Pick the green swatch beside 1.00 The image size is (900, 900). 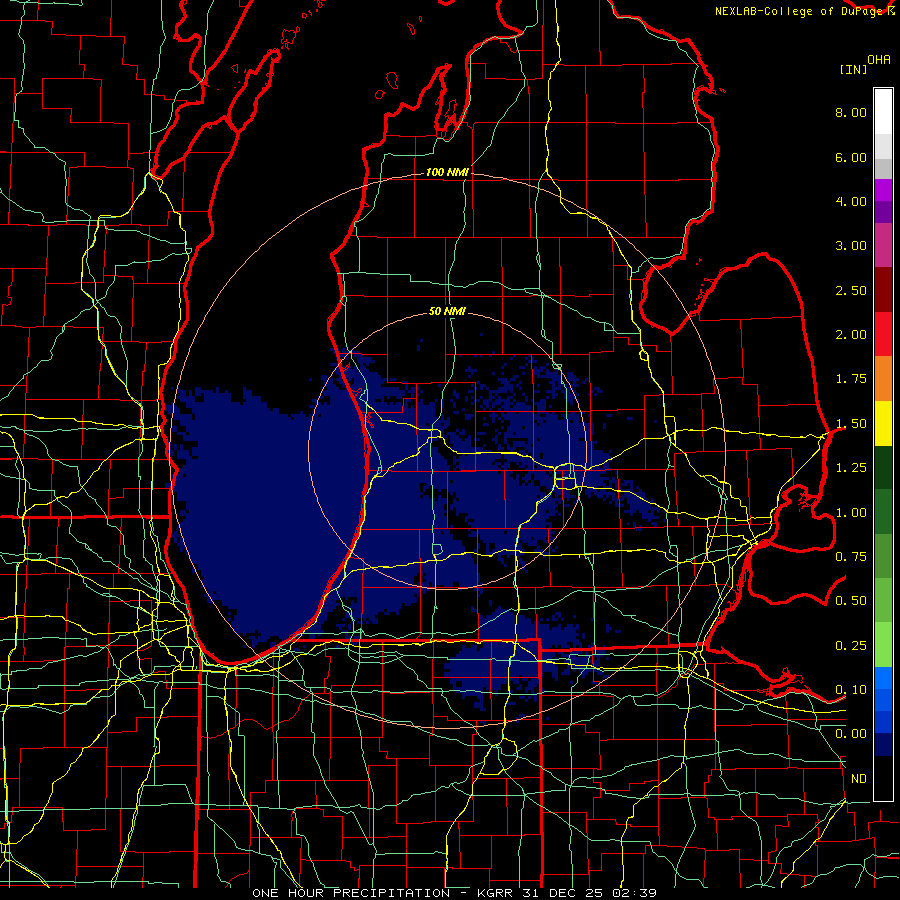tap(883, 512)
